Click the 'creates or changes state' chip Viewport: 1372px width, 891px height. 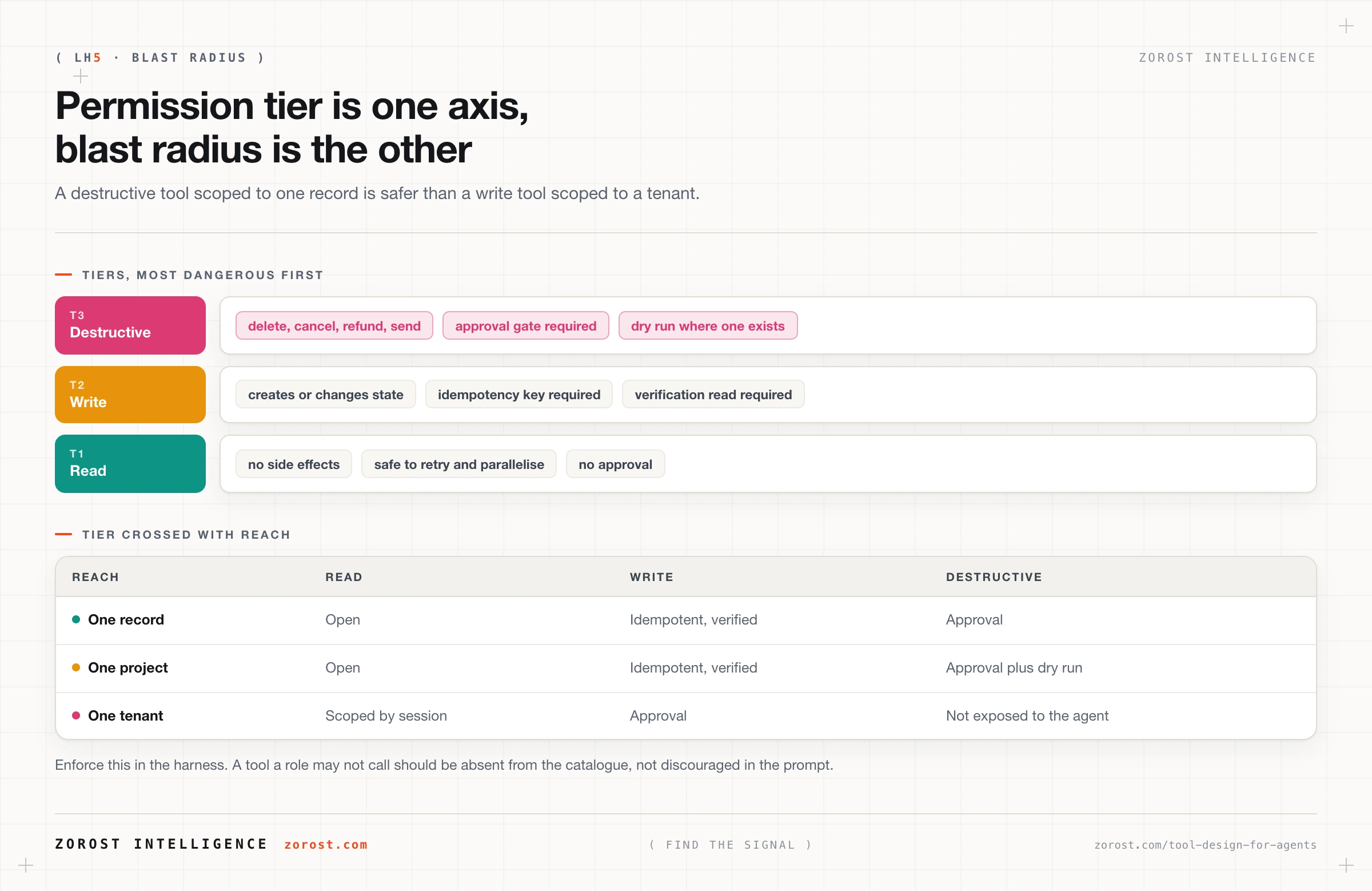pos(326,395)
